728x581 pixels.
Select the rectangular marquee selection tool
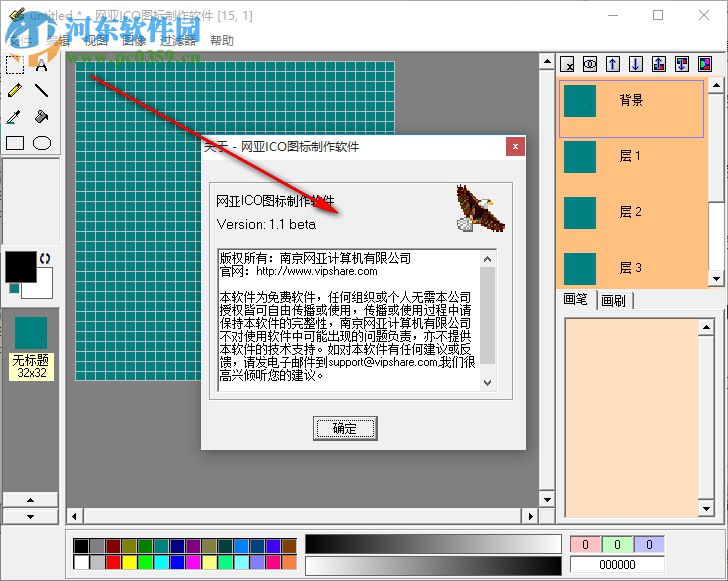(x=15, y=65)
